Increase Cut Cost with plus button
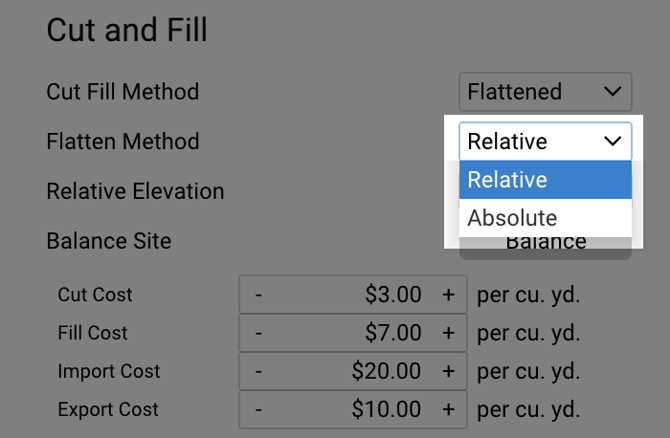This screenshot has height=438, width=670. (x=448, y=294)
